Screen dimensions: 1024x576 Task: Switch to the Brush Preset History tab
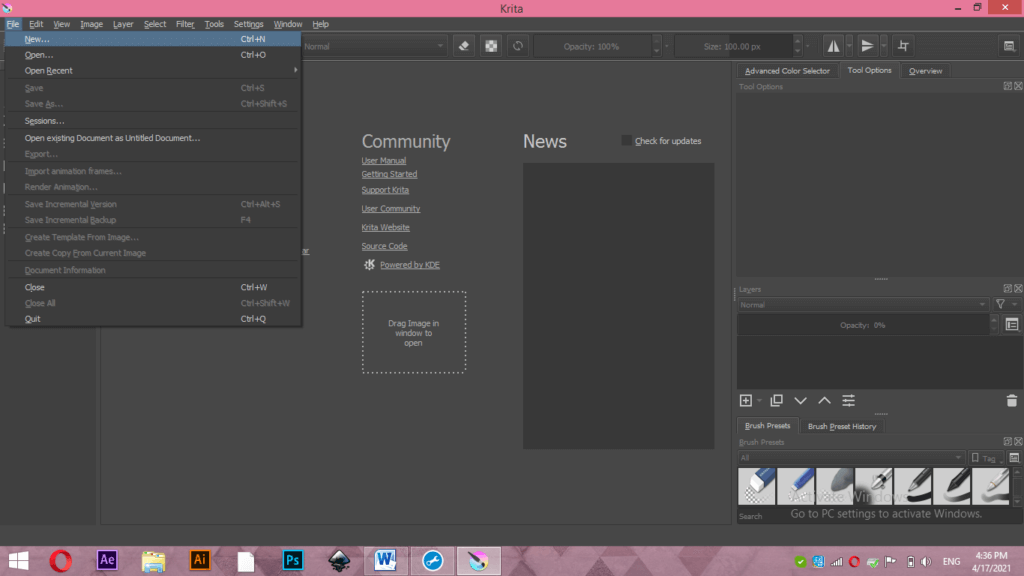pos(842,425)
